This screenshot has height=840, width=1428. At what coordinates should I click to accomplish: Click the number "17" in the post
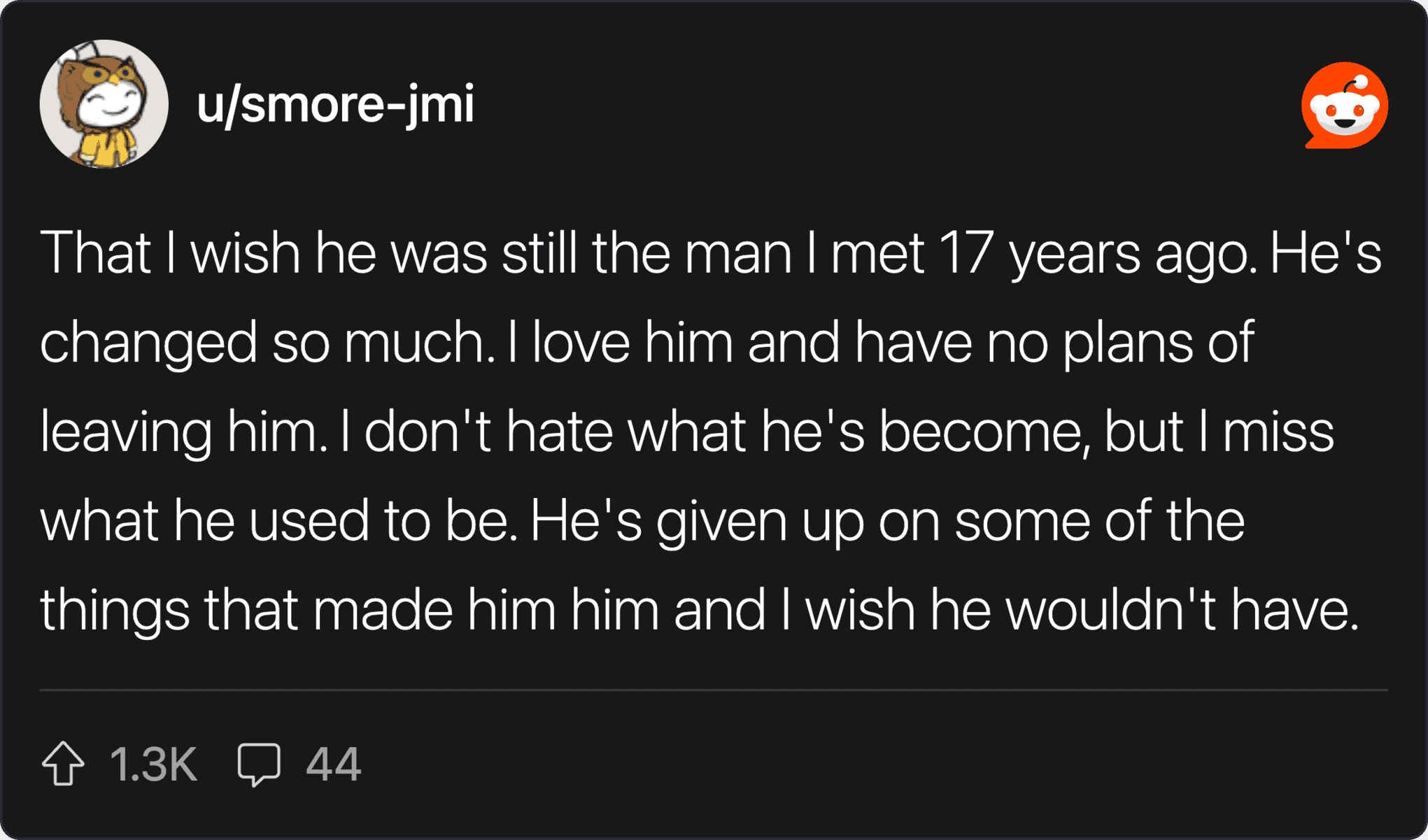(966, 252)
